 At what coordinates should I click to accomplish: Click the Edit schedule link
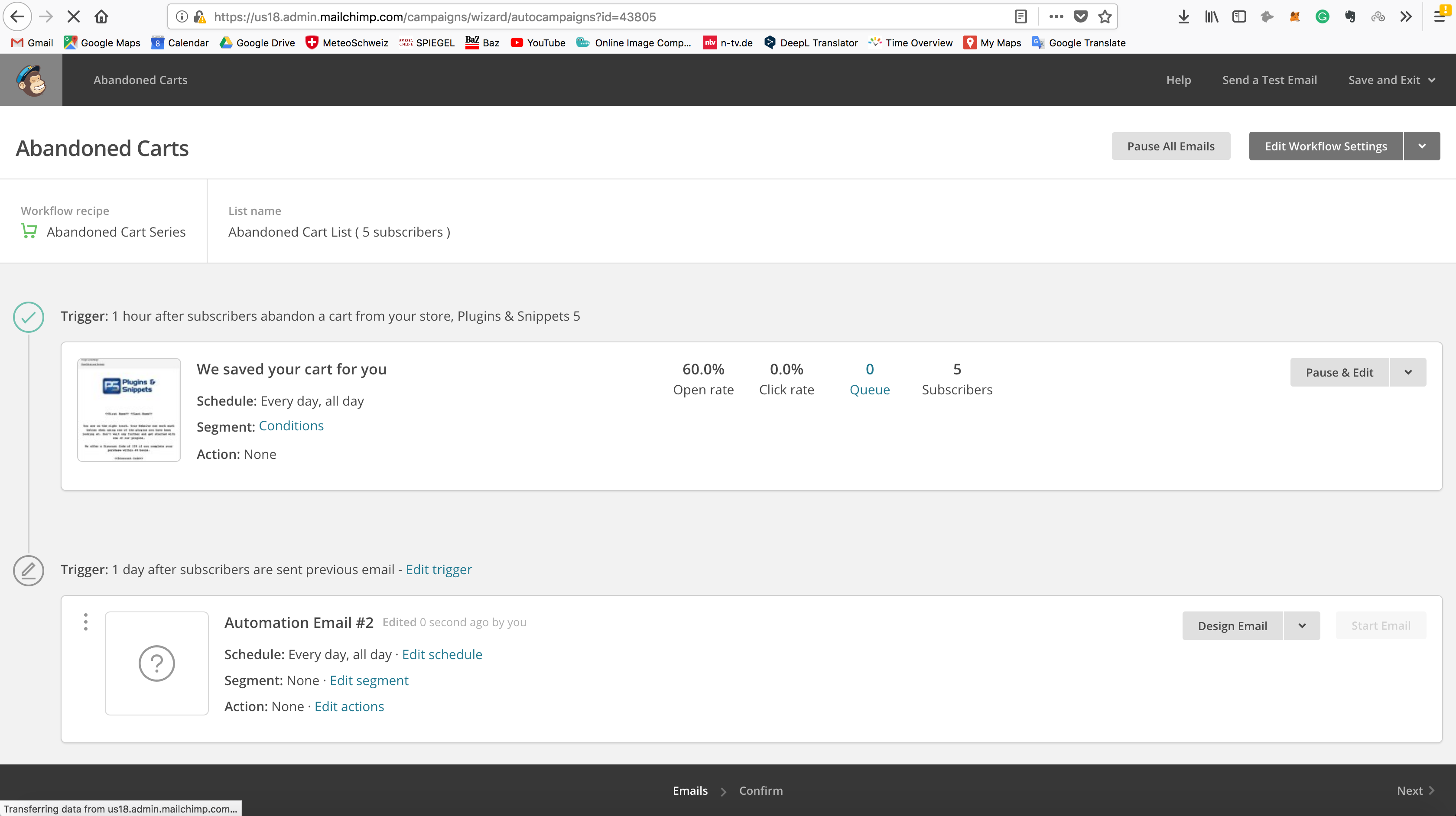point(442,654)
